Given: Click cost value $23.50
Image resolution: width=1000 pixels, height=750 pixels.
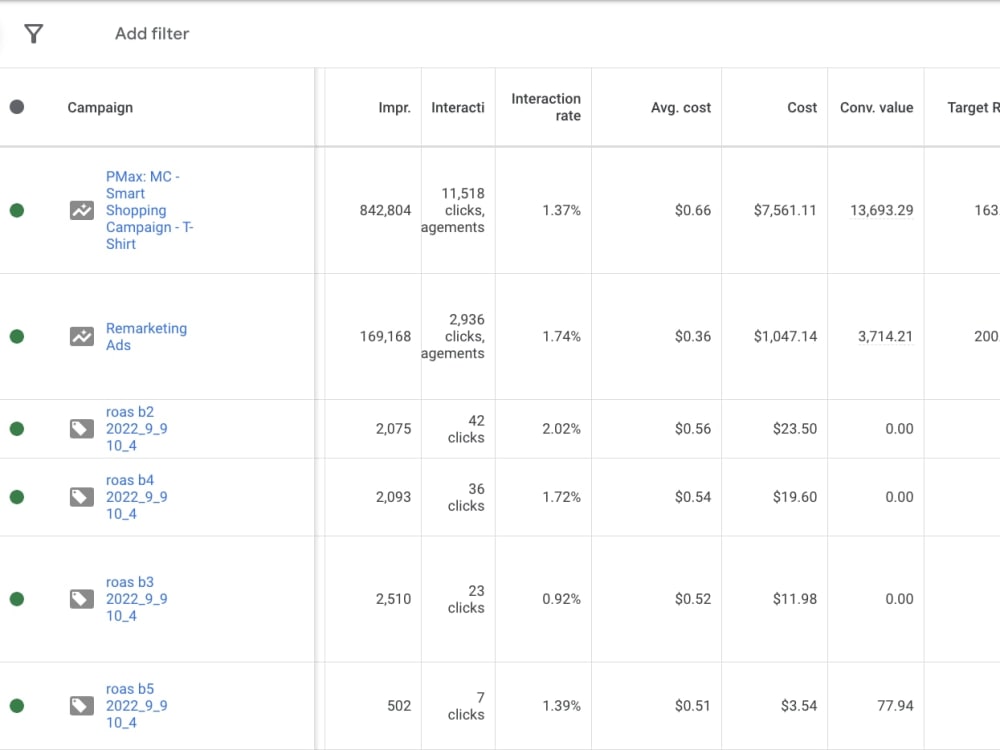Looking at the screenshot, I should (x=795, y=429).
